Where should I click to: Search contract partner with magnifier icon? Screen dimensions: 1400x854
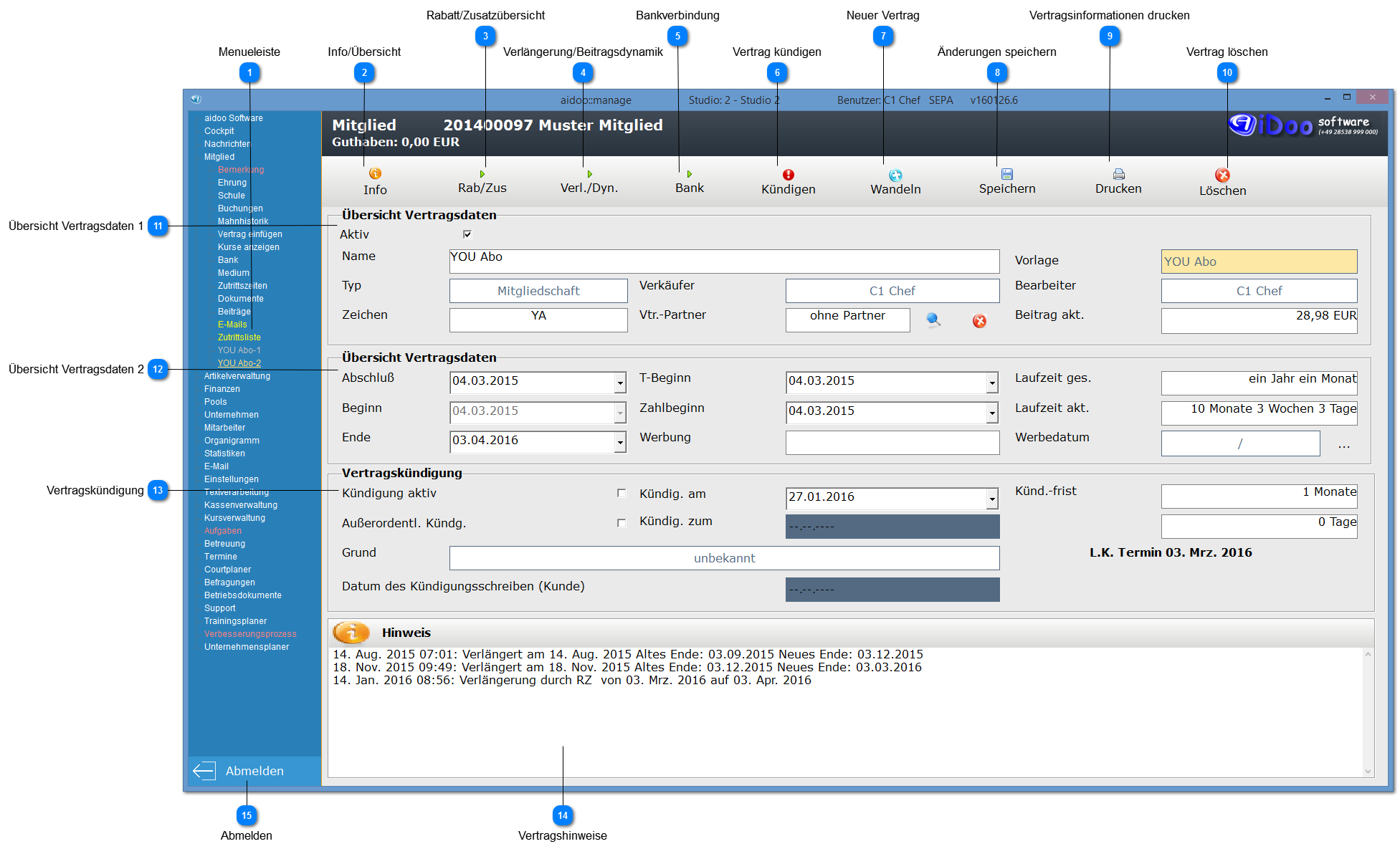click(x=933, y=320)
